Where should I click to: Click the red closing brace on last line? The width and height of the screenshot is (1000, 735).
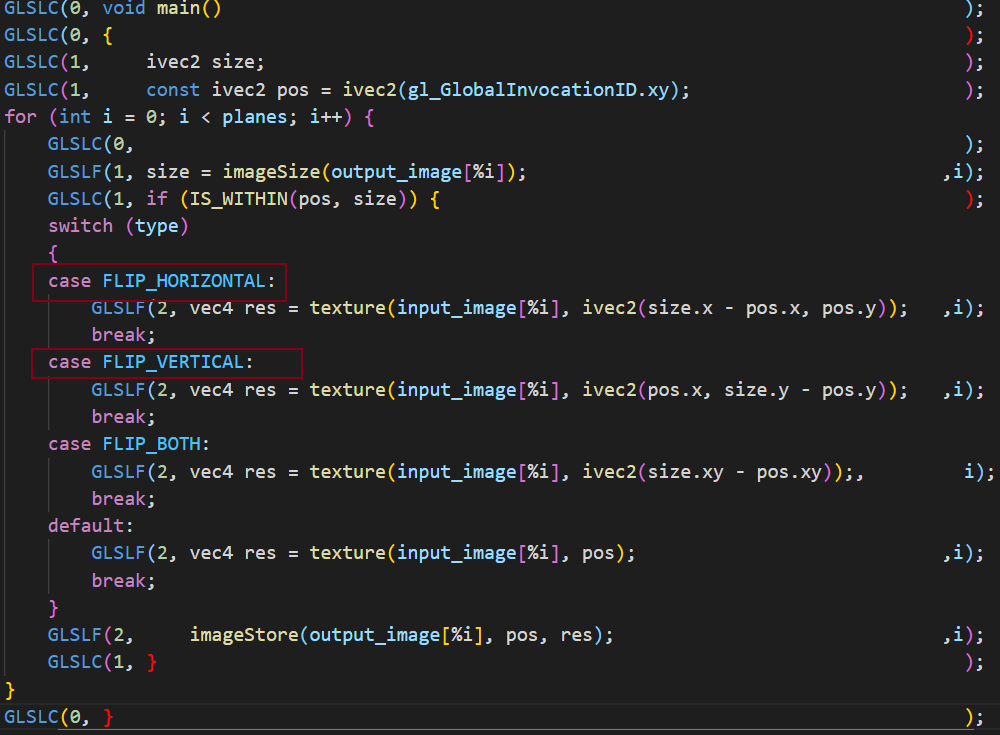pyautogui.click(x=108, y=716)
